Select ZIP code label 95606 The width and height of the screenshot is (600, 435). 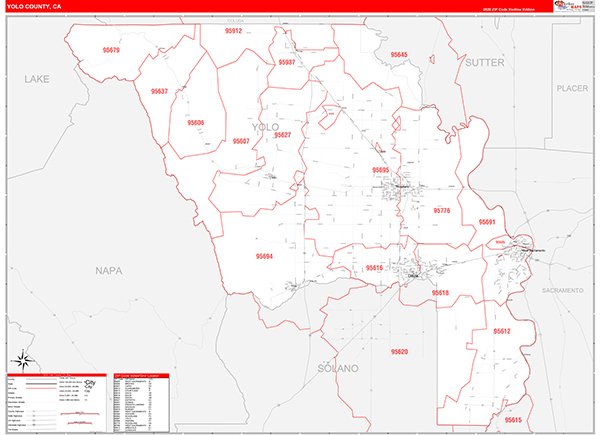[196, 123]
